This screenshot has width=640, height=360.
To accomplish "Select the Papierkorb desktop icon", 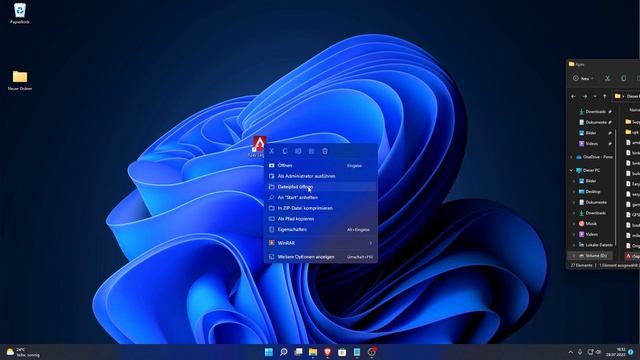I will (x=20, y=13).
